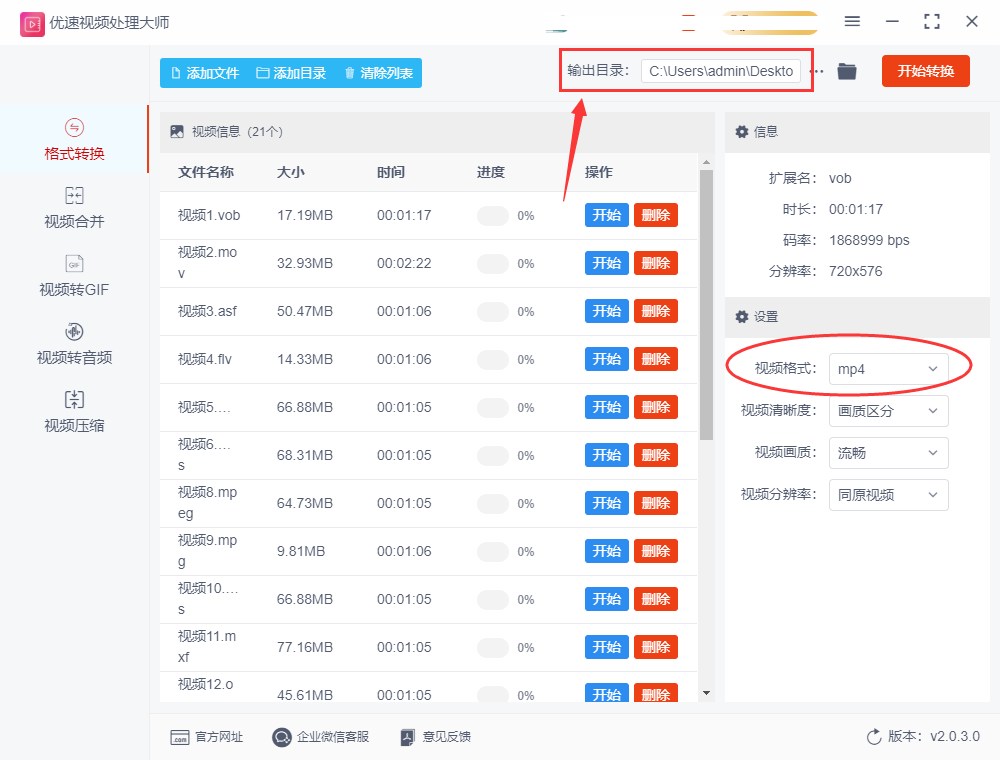Viewport: 1000px width, 760px height.
Task: Delete 视频1.vob from the list
Action: click(x=656, y=216)
